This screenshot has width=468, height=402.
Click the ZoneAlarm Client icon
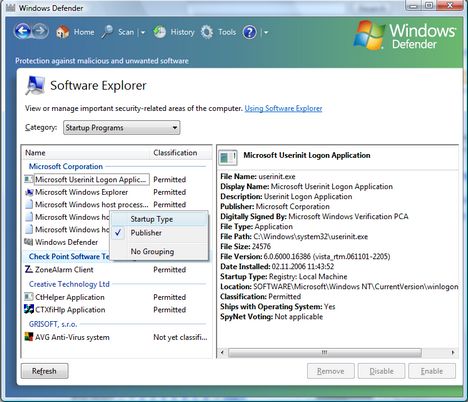coord(29,269)
